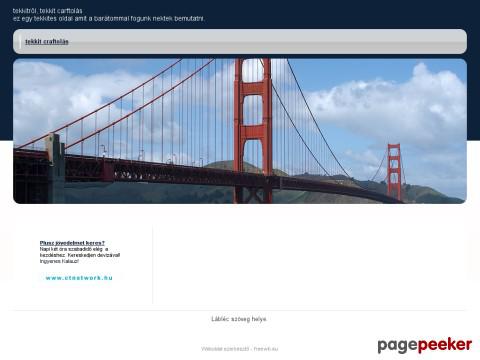Visit the www.ctnetwork.hu link
Screen dimensions: 480x360
[x=79, y=278]
